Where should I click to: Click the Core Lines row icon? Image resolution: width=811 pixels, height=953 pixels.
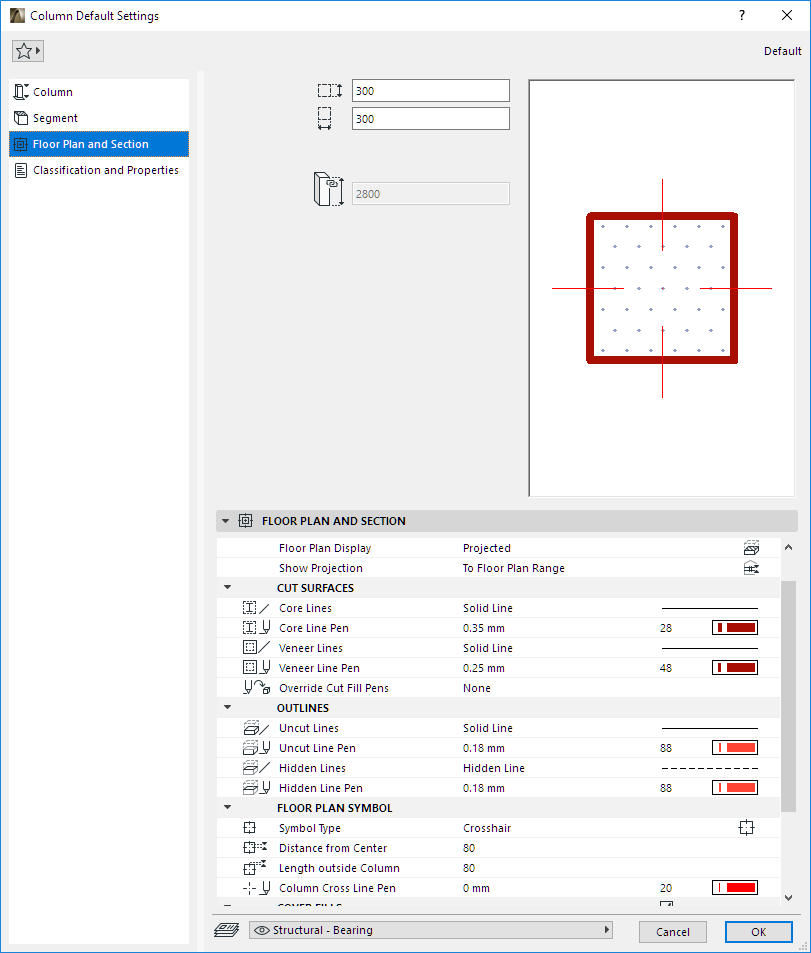(x=256, y=608)
